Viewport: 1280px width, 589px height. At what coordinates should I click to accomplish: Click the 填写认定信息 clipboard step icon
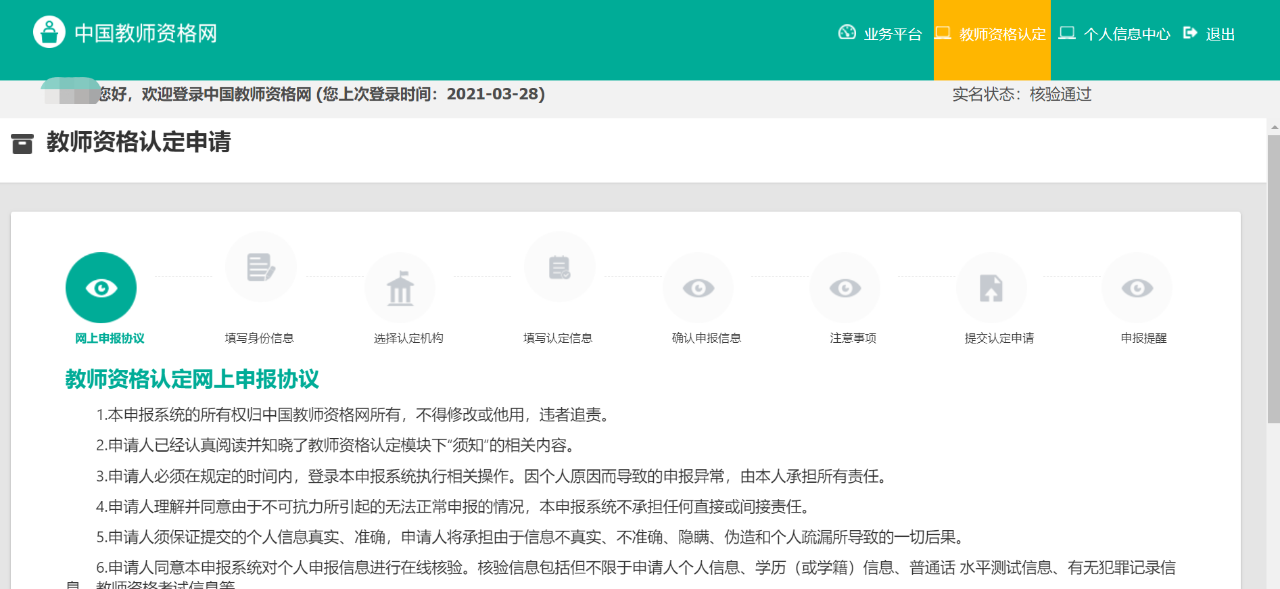click(559, 267)
